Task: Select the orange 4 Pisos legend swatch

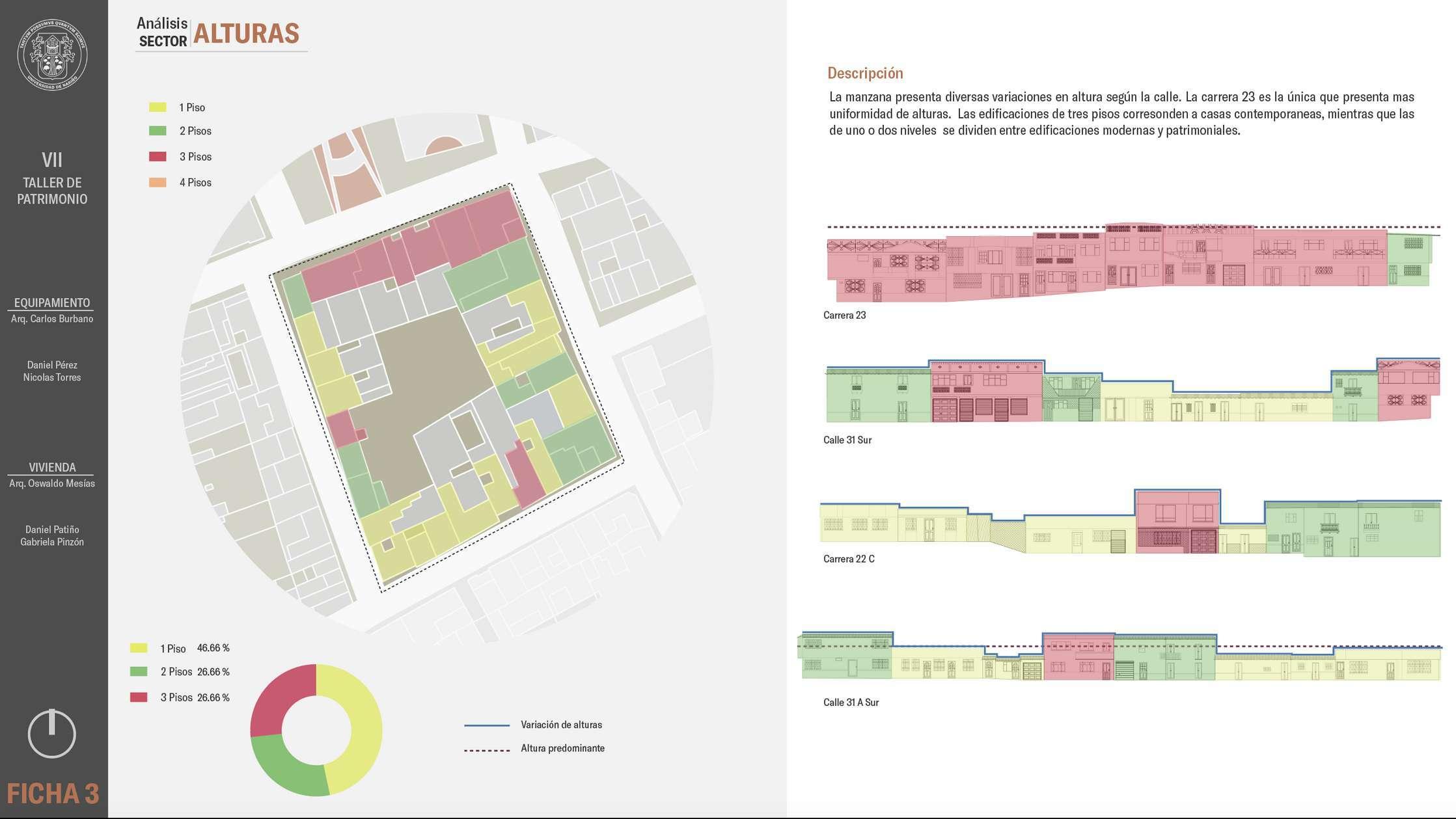Action: coord(158,182)
